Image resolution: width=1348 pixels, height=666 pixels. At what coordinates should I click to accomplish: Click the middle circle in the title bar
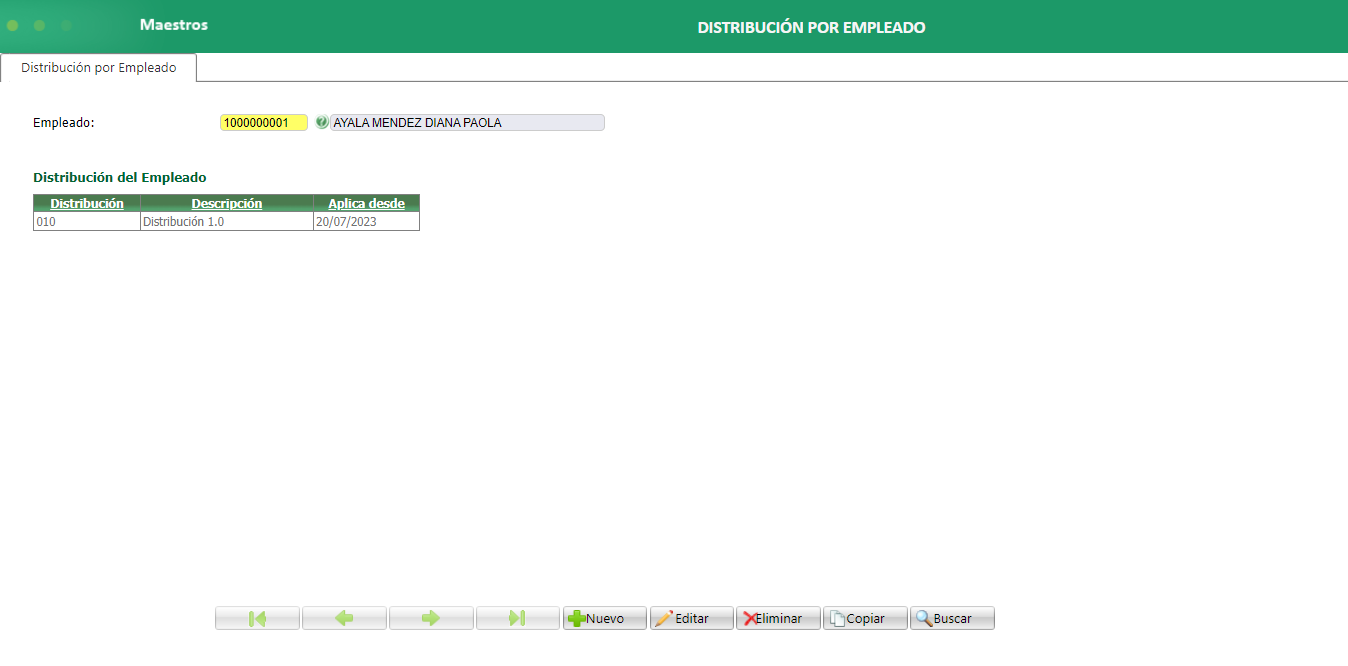tap(40, 27)
